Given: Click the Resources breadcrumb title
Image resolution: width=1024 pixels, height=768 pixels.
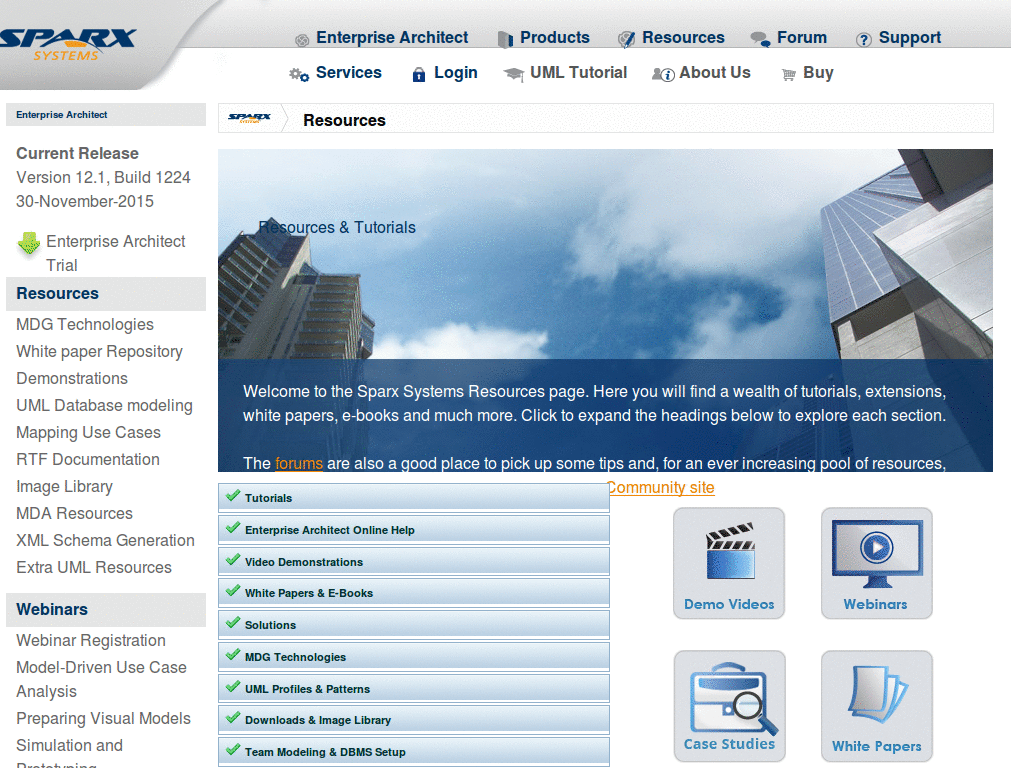Looking at the screenshot, I should click(344, 121).
